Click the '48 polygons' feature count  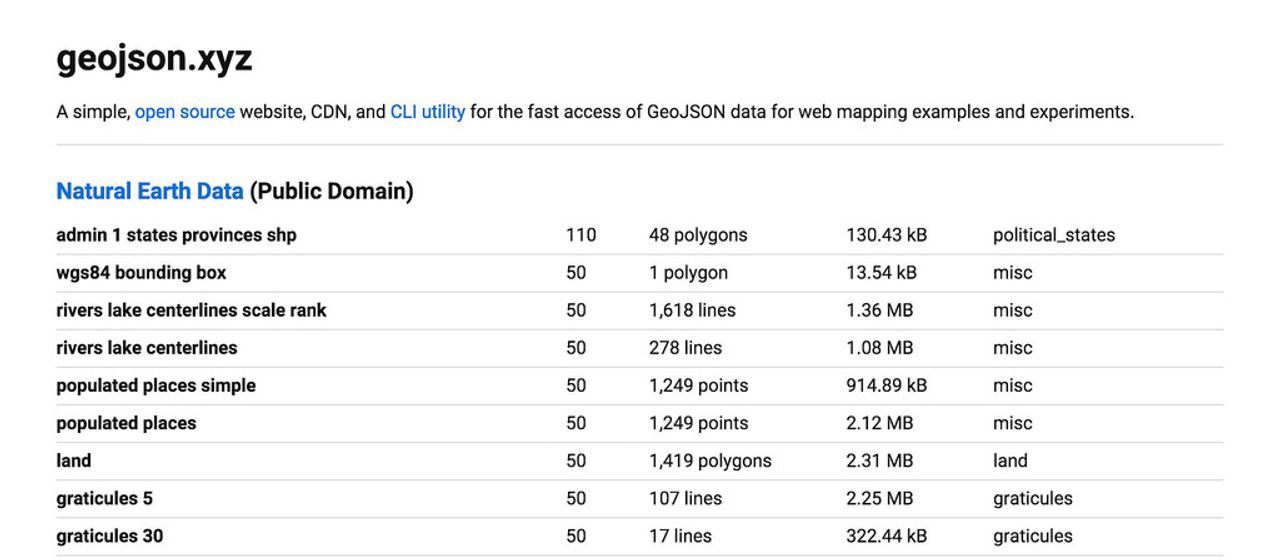tap(697, 235)
